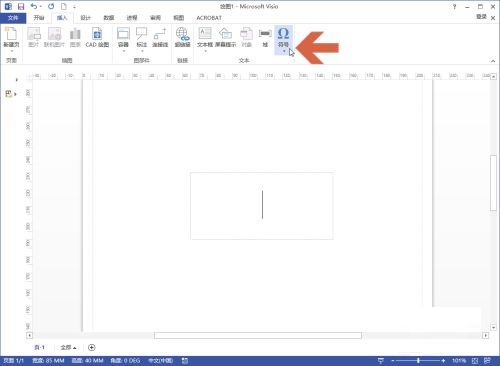The height and width of the screenshot is (366, 500).
Task: Click the zoom slider handle
Action: (x=418, y=361)
